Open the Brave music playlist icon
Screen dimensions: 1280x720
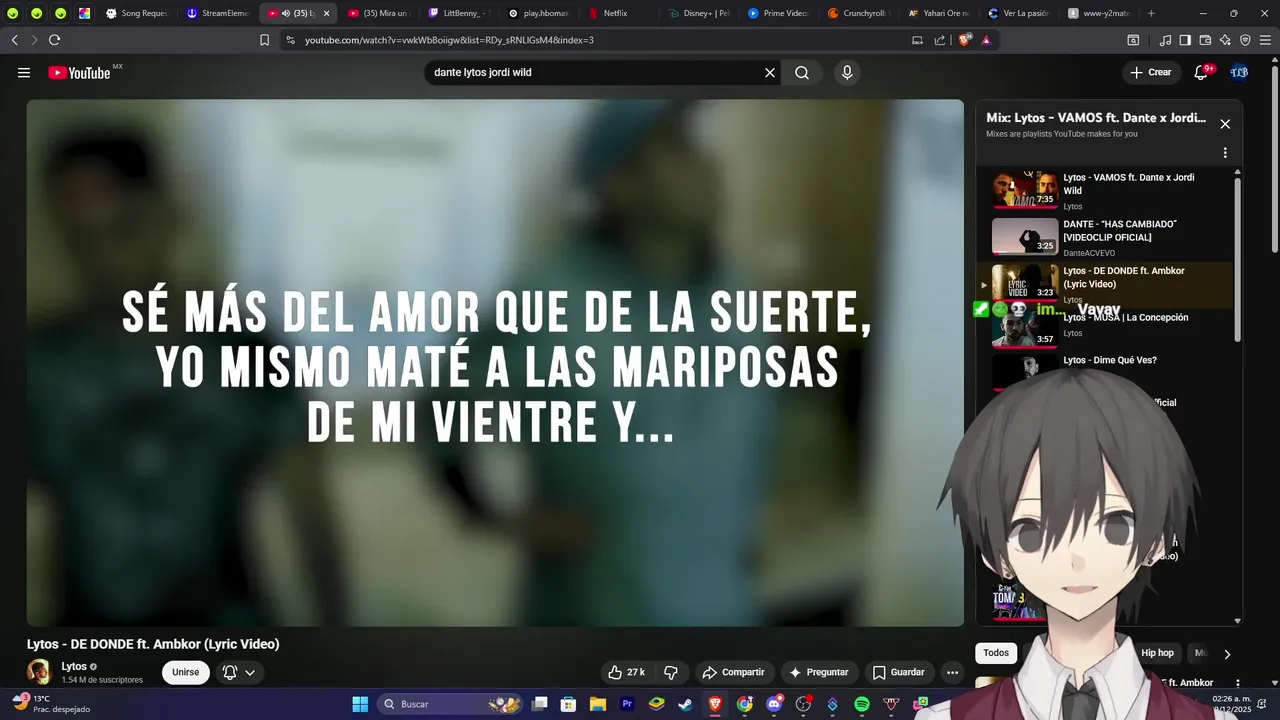tap(1165, 40)
